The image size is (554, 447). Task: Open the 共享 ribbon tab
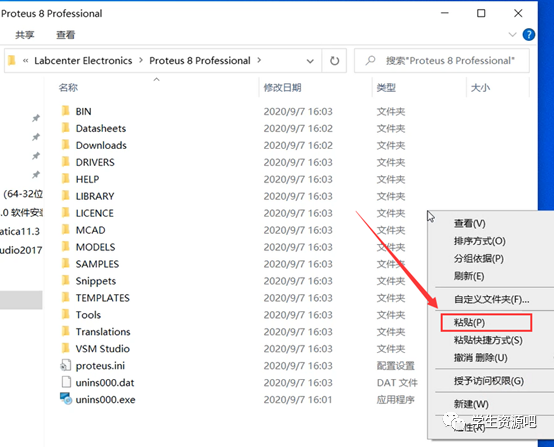[x=25, y=35]
